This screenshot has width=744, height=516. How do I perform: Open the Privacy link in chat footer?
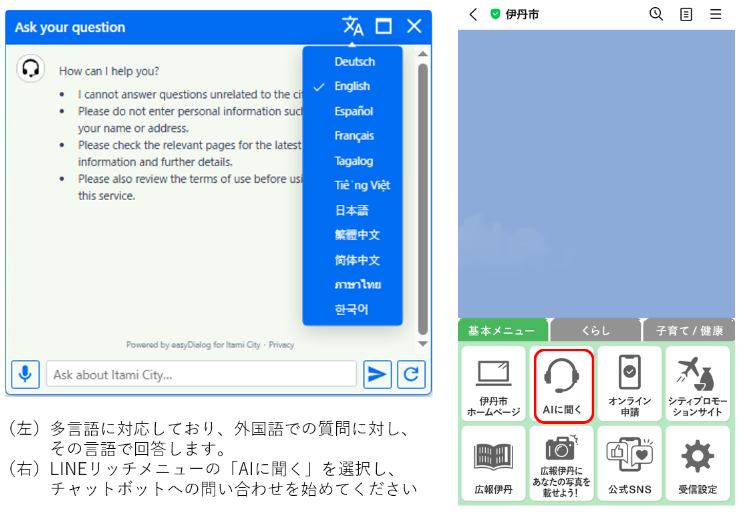pos(281,345)
